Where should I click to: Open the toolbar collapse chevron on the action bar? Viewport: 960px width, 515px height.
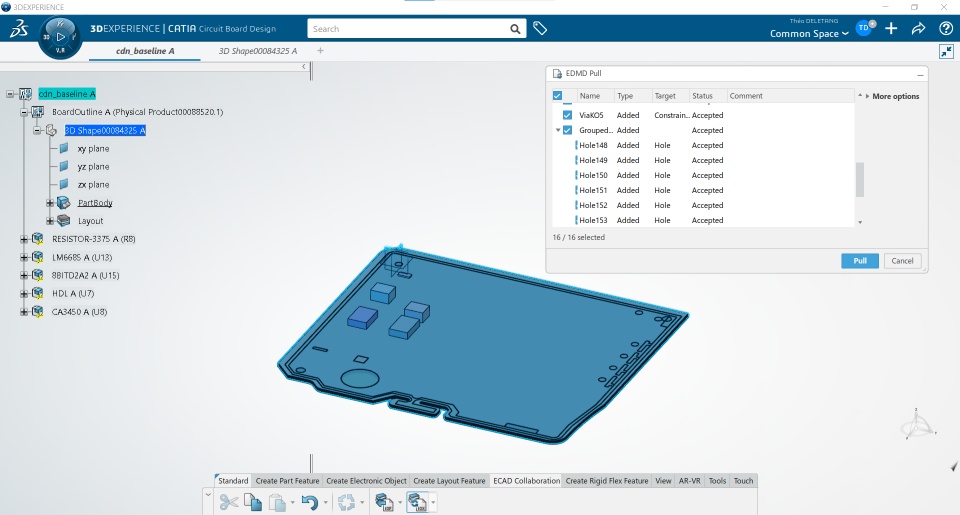click(208, 494)
